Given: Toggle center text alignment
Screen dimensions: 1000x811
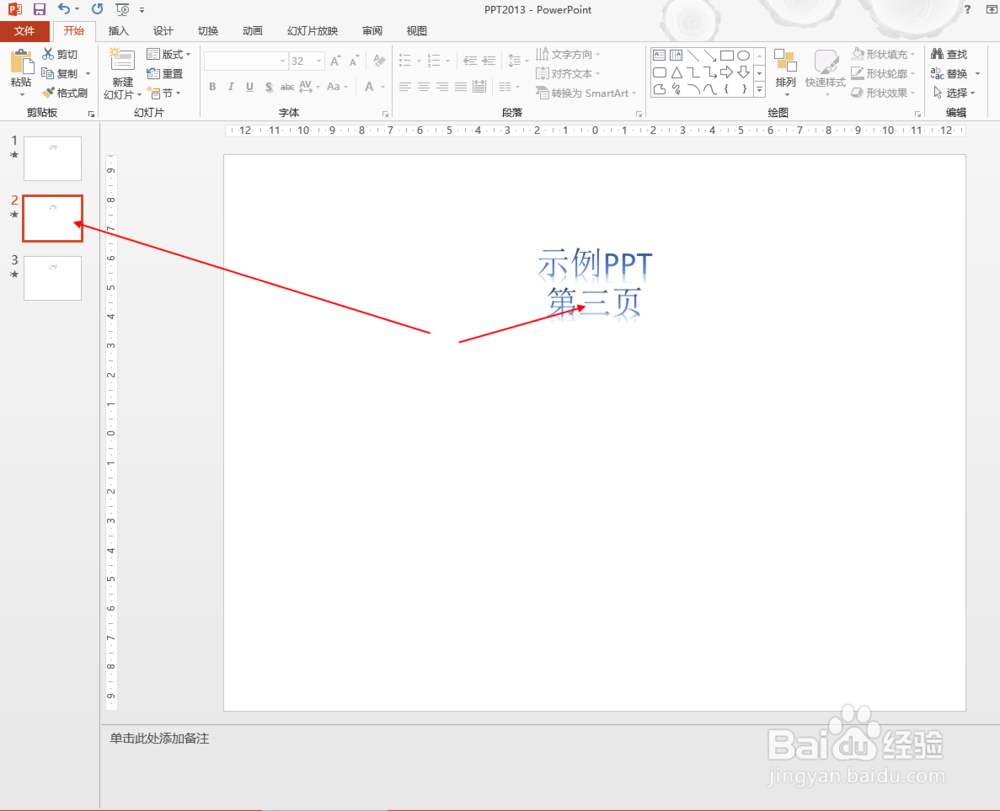Looking at the screenshot, I should click(423, 87).
